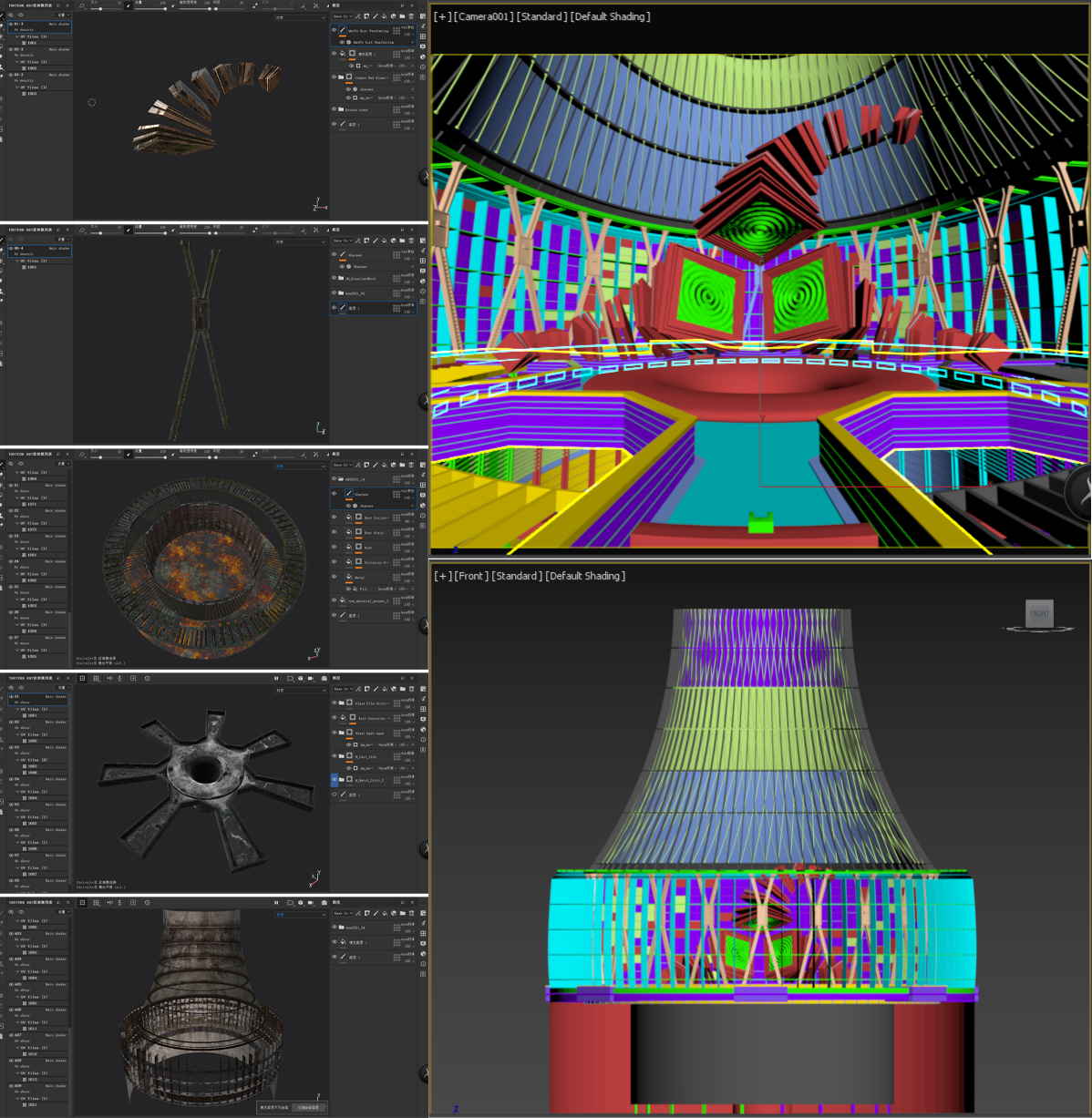The width and height of the screenshot is (1092, 1118).
Task: Hide the Glass Film Dirt layer in hub panel
Action: [335, 703]
